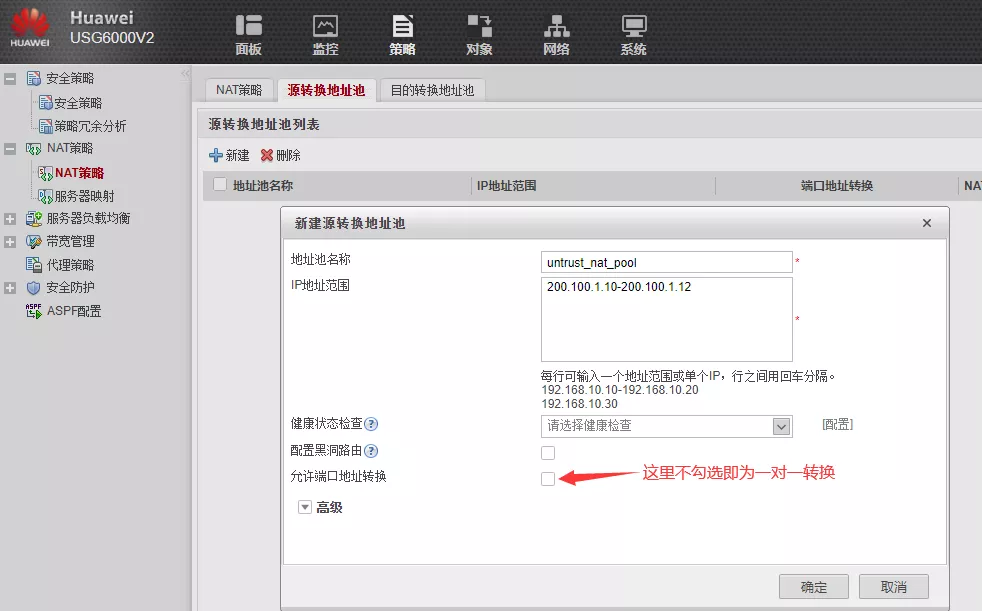
Task: Open the 网络 network icon
Action: point(556,27)
